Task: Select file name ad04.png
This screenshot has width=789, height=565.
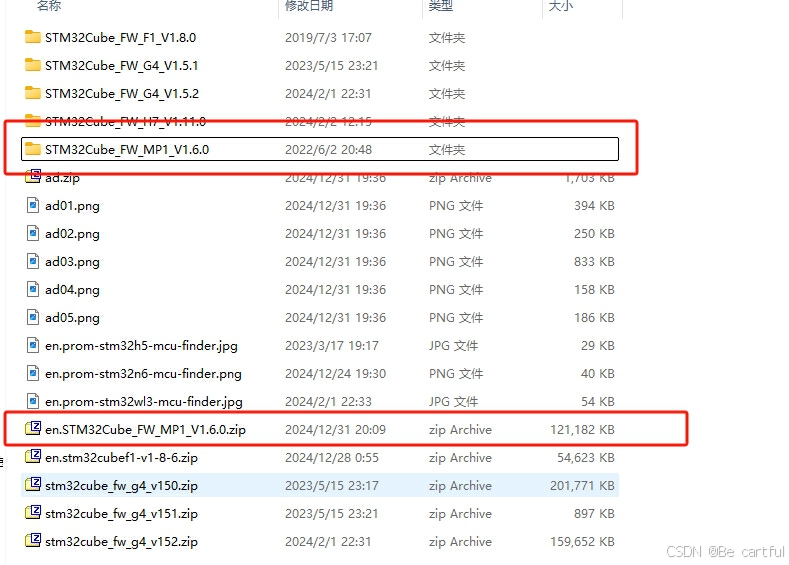Action: click(72, 290)
